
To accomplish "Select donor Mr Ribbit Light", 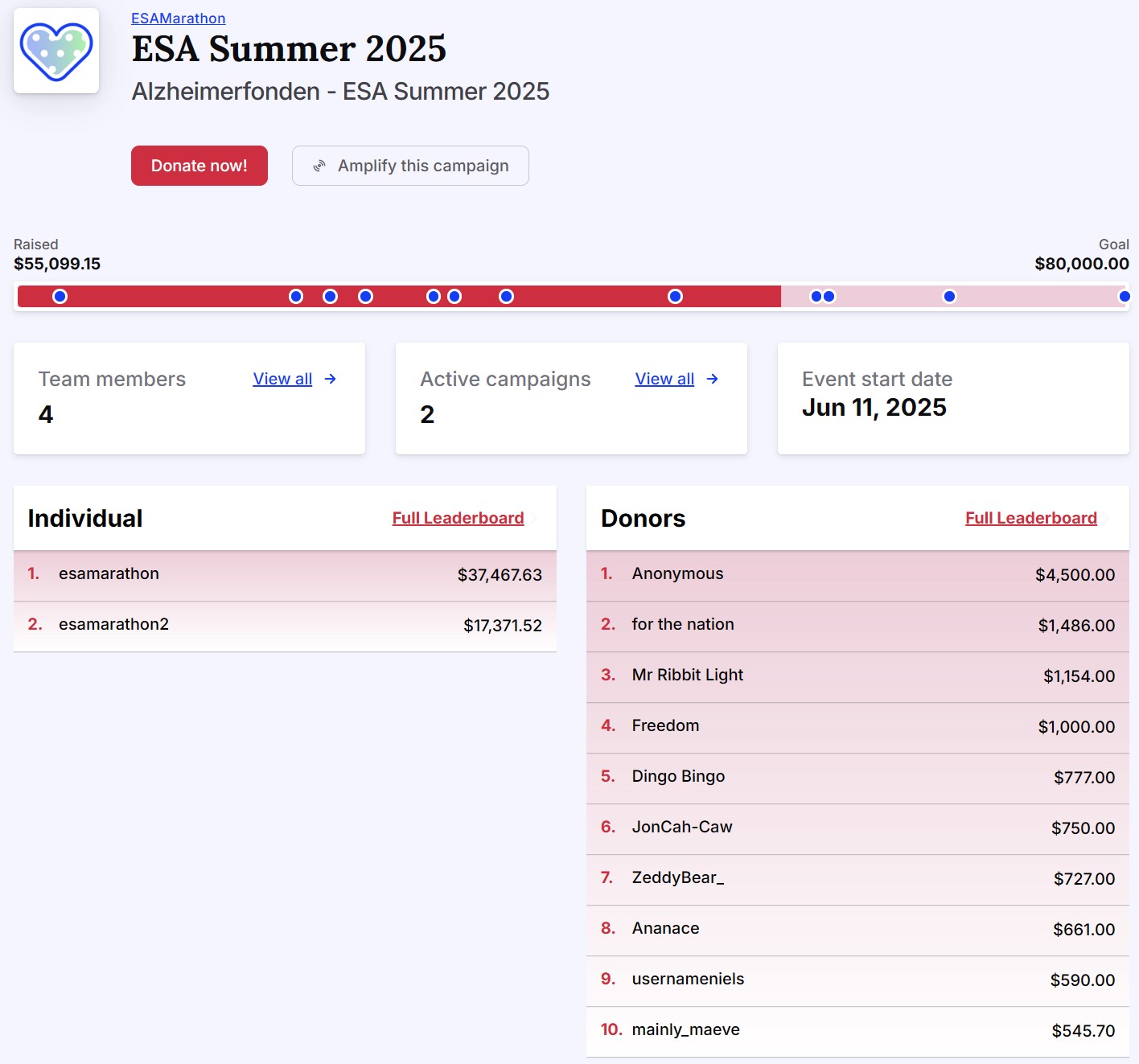I will pyautogui.click(x=857, y=676).
